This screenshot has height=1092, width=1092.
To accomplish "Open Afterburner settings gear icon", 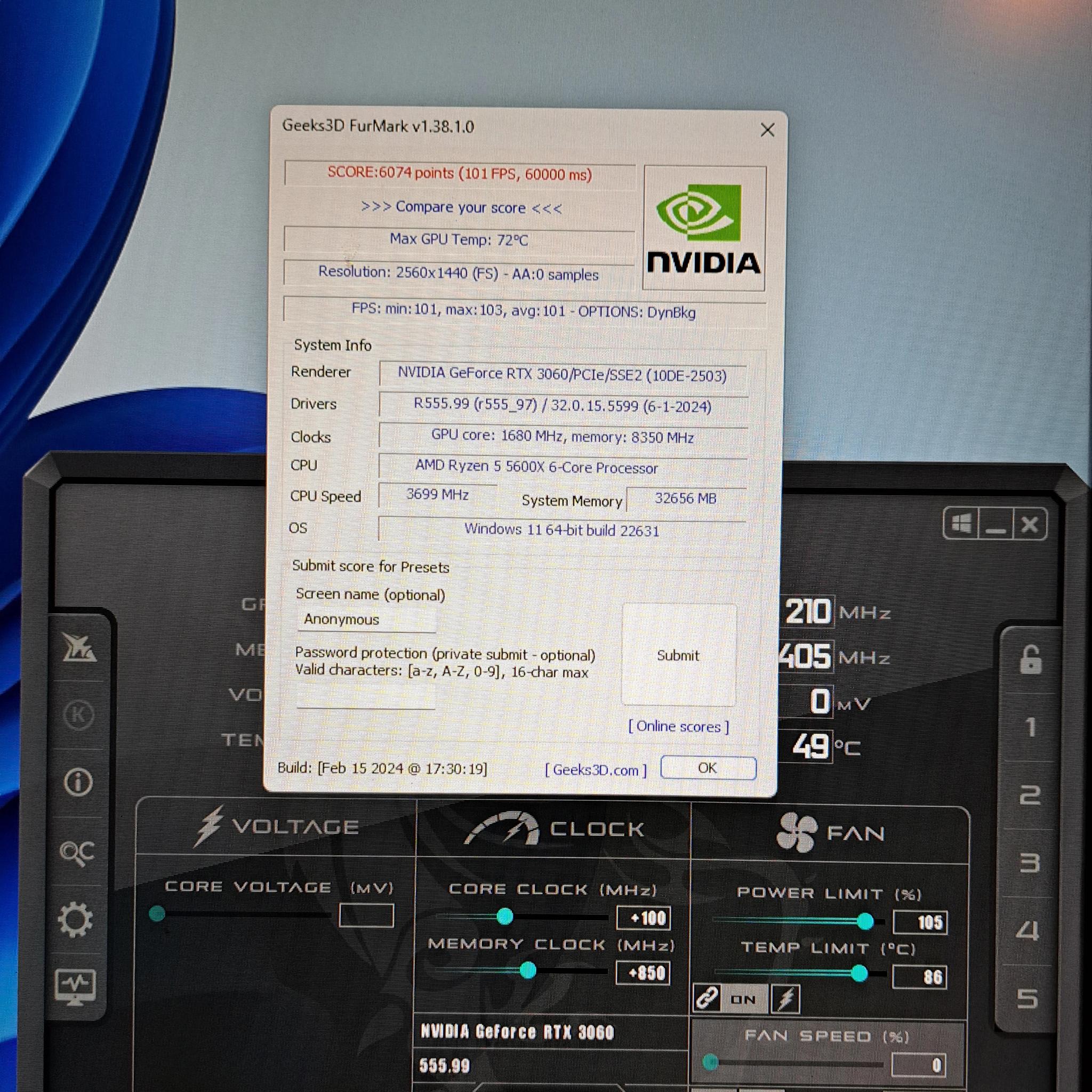I will coord(76,920).
